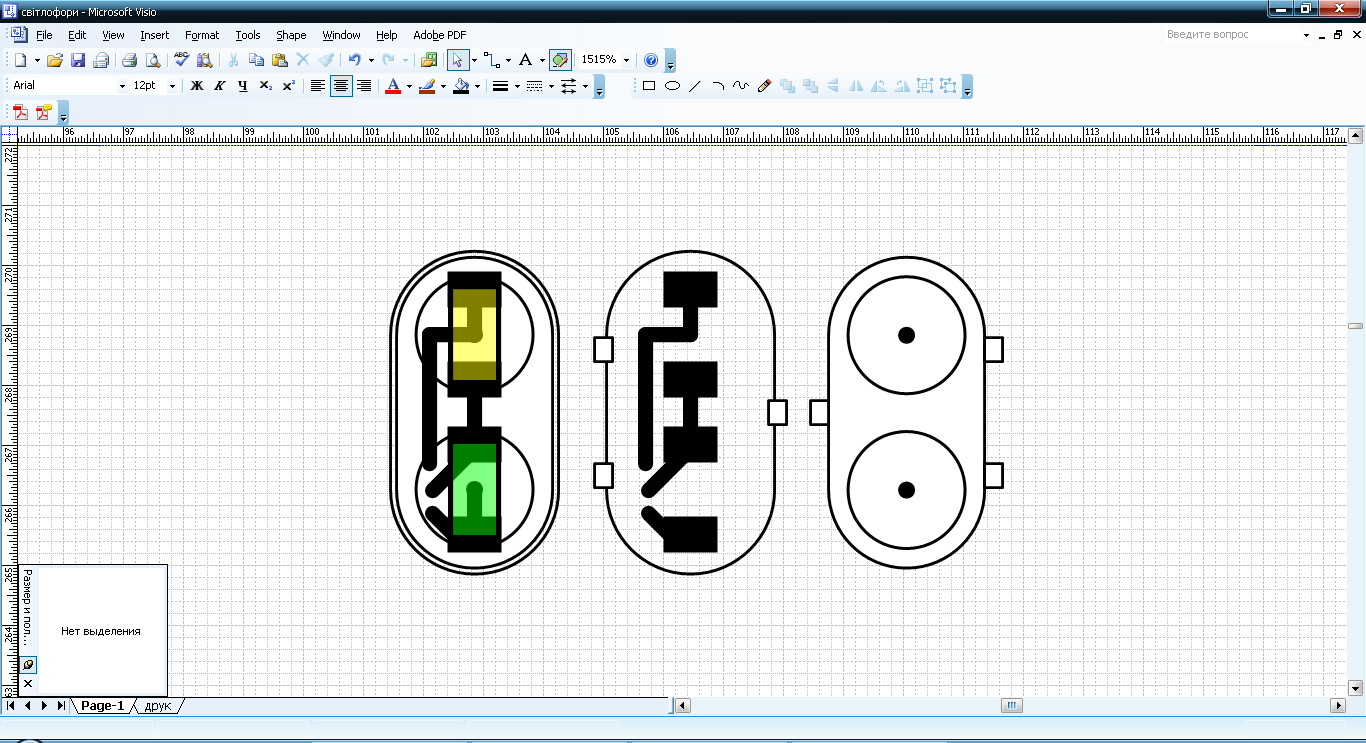The width and height of the screenshot is (1366, 743).
Task: Open the 1515% zoom level dropdown
Action: coord(627,60)
